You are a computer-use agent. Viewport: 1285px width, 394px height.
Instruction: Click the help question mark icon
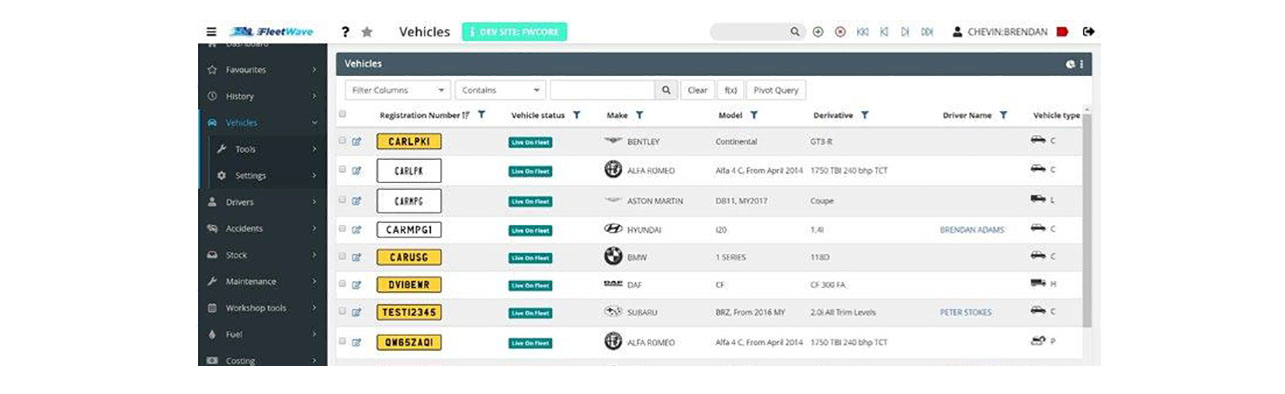(x=345, y=32)
